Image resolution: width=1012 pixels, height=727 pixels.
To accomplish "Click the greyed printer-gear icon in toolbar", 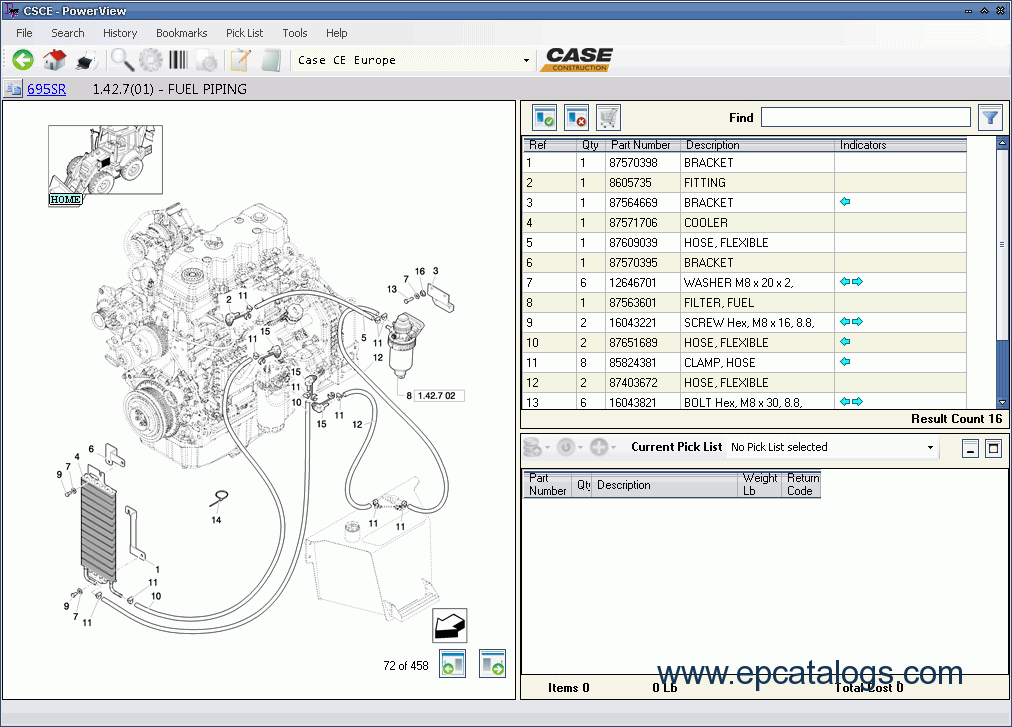I will tap(207, 60).
